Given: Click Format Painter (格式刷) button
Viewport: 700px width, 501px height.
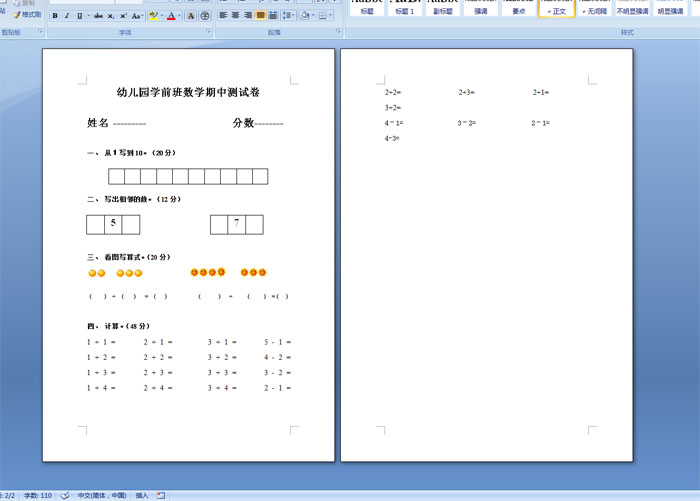Looking at the screenshot, I should (x=28, y=15).
